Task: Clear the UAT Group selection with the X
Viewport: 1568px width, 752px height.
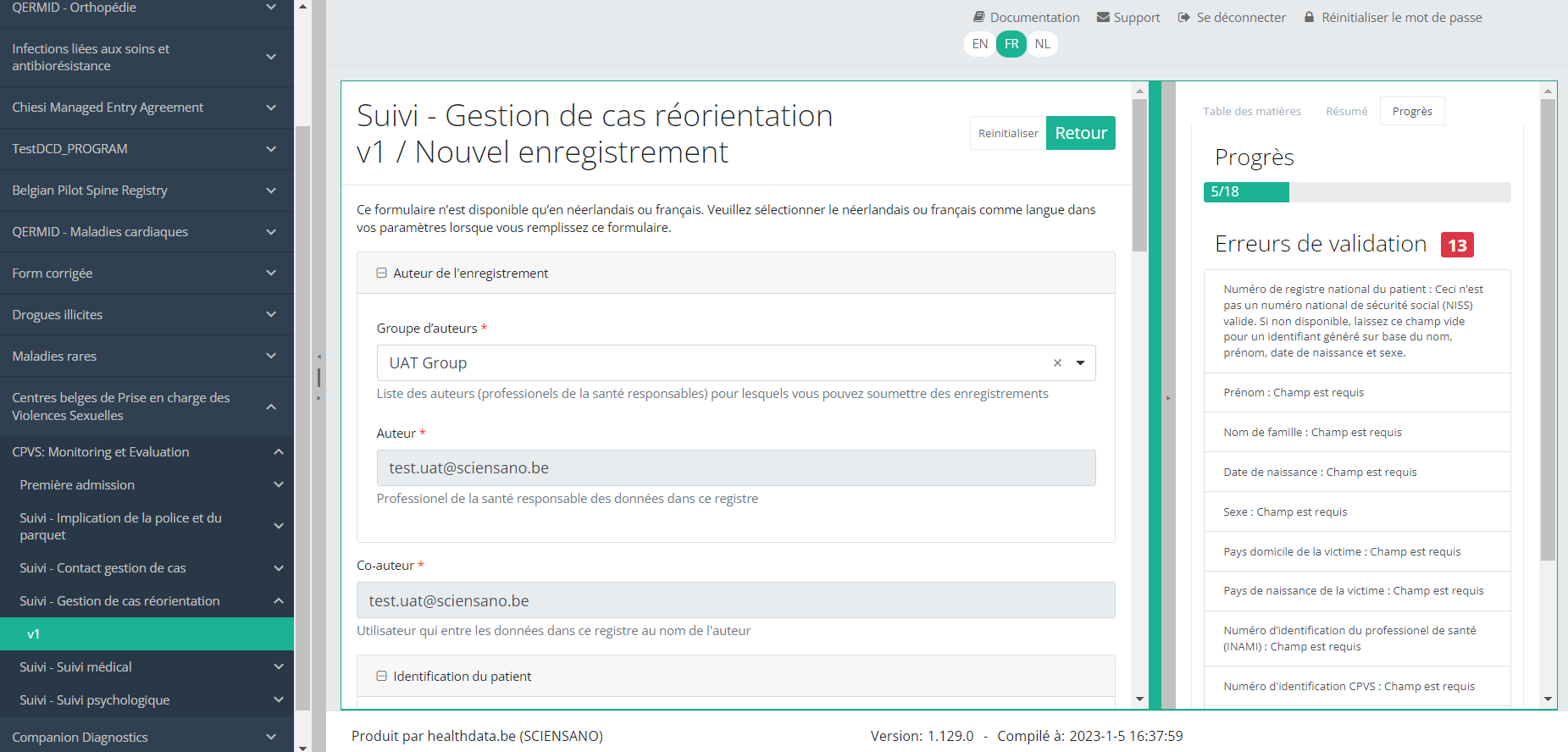Action: click(1057, 363)
